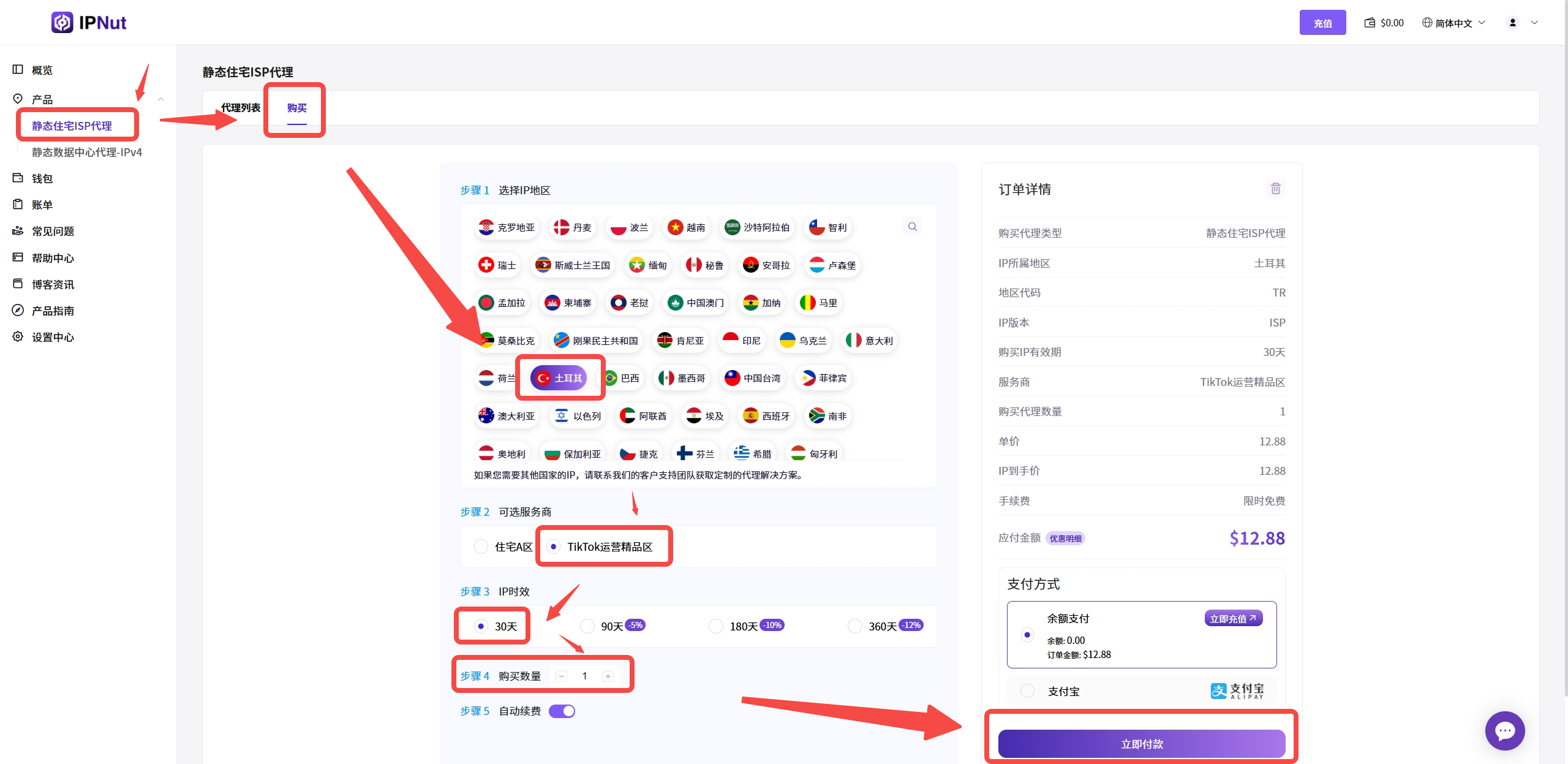Click the wallet balance icon in header

pos(1370,23)
